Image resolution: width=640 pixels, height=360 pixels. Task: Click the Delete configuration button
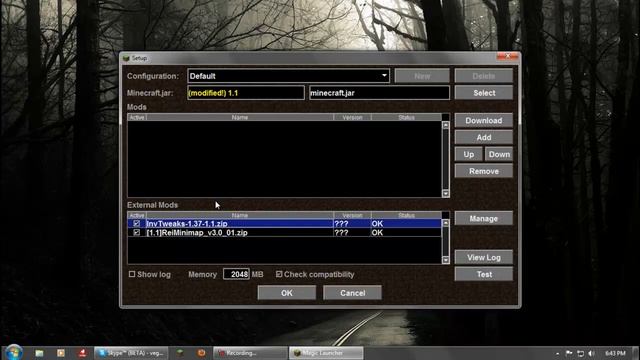click(484, 76)
